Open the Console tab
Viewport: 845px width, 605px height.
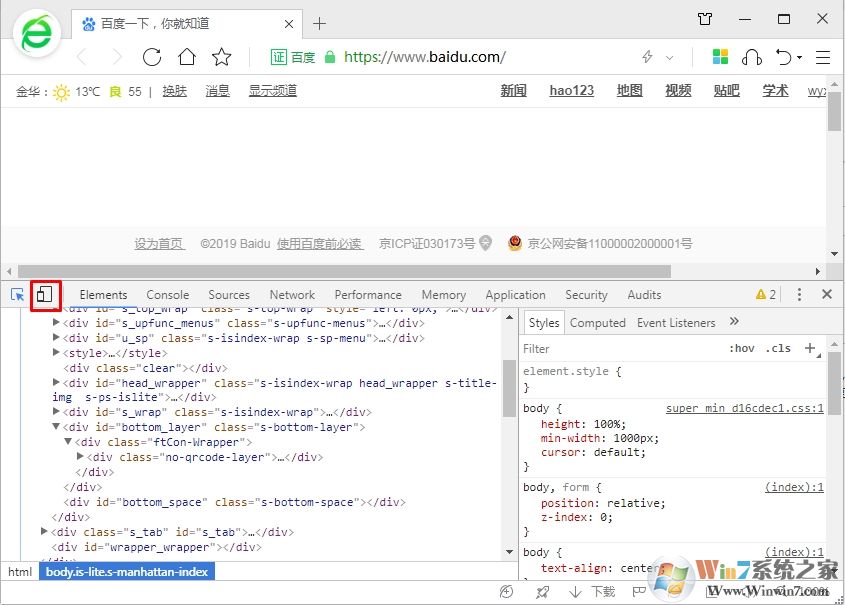(x=167, y=295)
